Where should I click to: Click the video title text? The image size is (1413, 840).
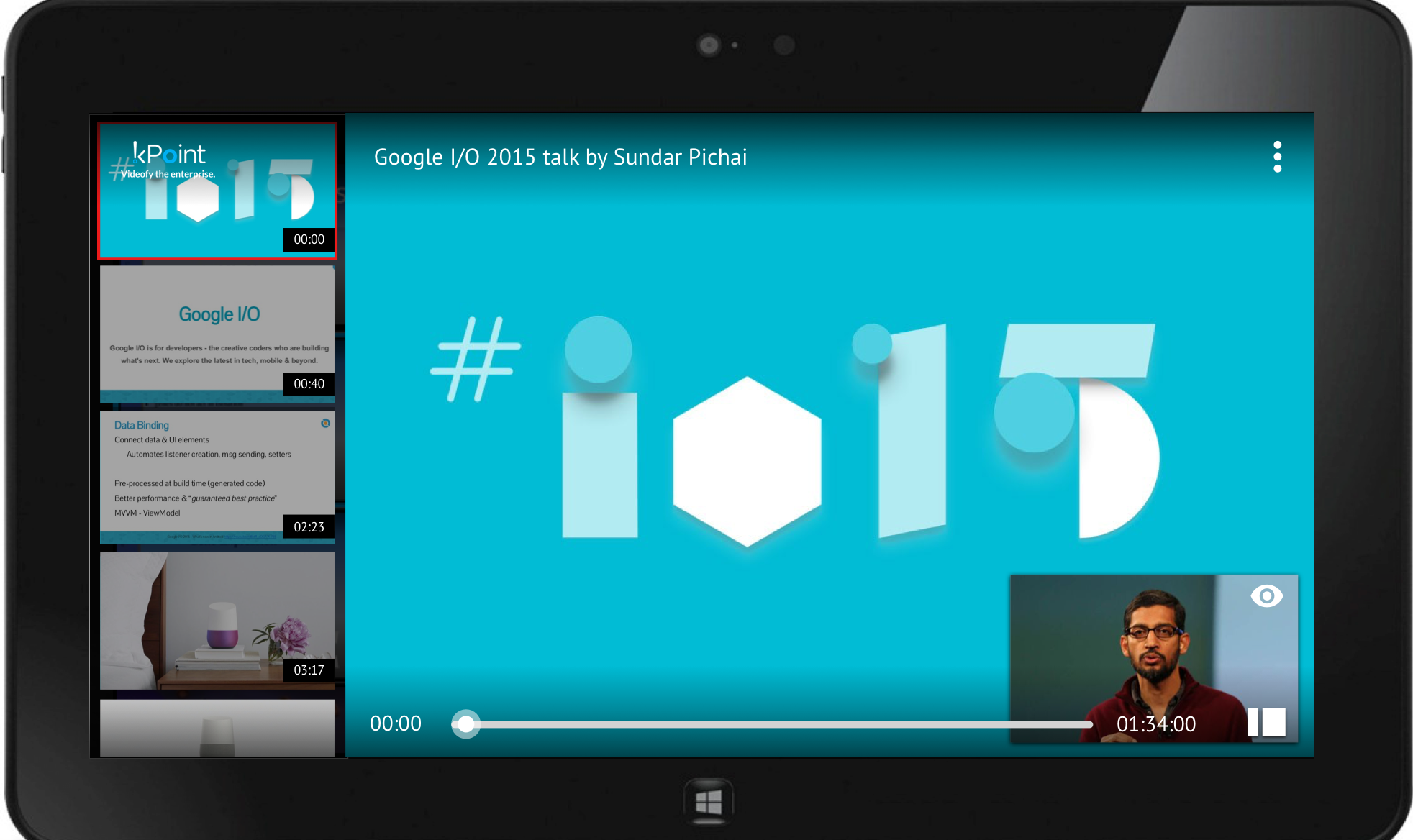click(560, 157)
